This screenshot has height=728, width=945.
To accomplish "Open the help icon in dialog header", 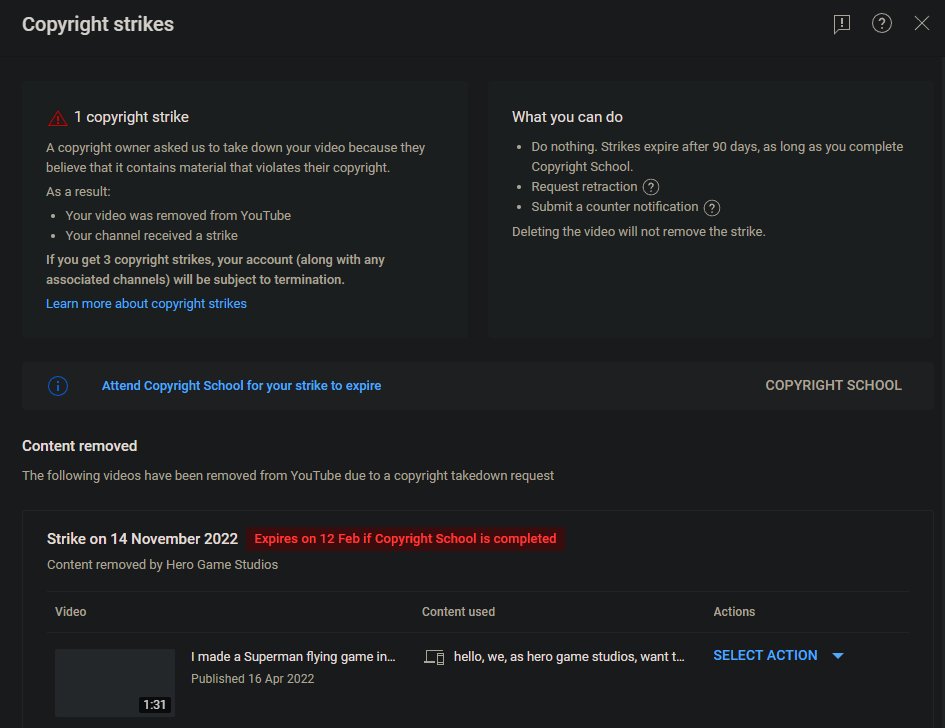I will 882,24.
